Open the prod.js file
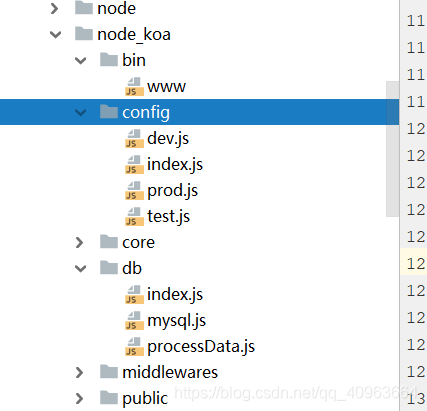The width and height of the screenshot is (427, 411). click(x=172, y=191)
